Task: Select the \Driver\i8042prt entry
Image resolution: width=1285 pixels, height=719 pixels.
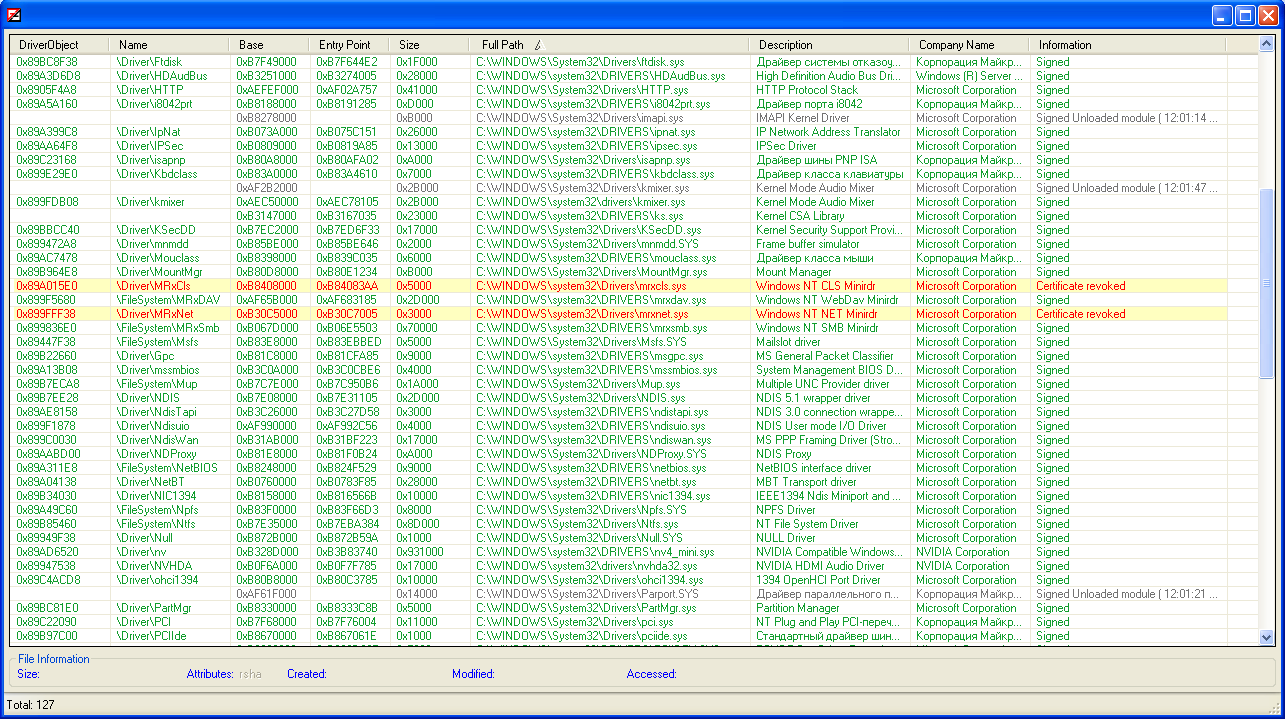Action: click(618, 104)
